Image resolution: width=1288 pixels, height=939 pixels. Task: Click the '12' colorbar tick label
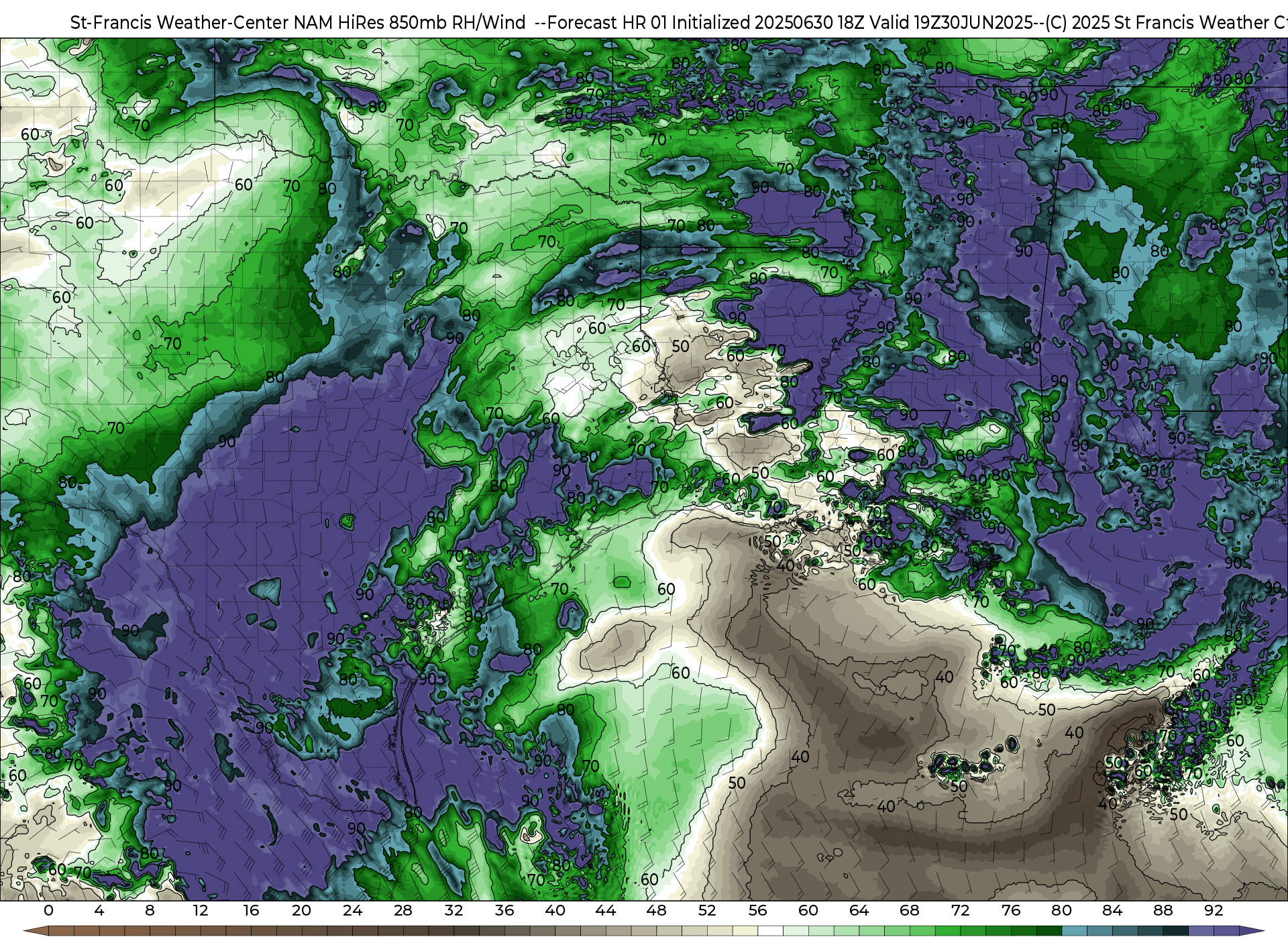(201, 911)
